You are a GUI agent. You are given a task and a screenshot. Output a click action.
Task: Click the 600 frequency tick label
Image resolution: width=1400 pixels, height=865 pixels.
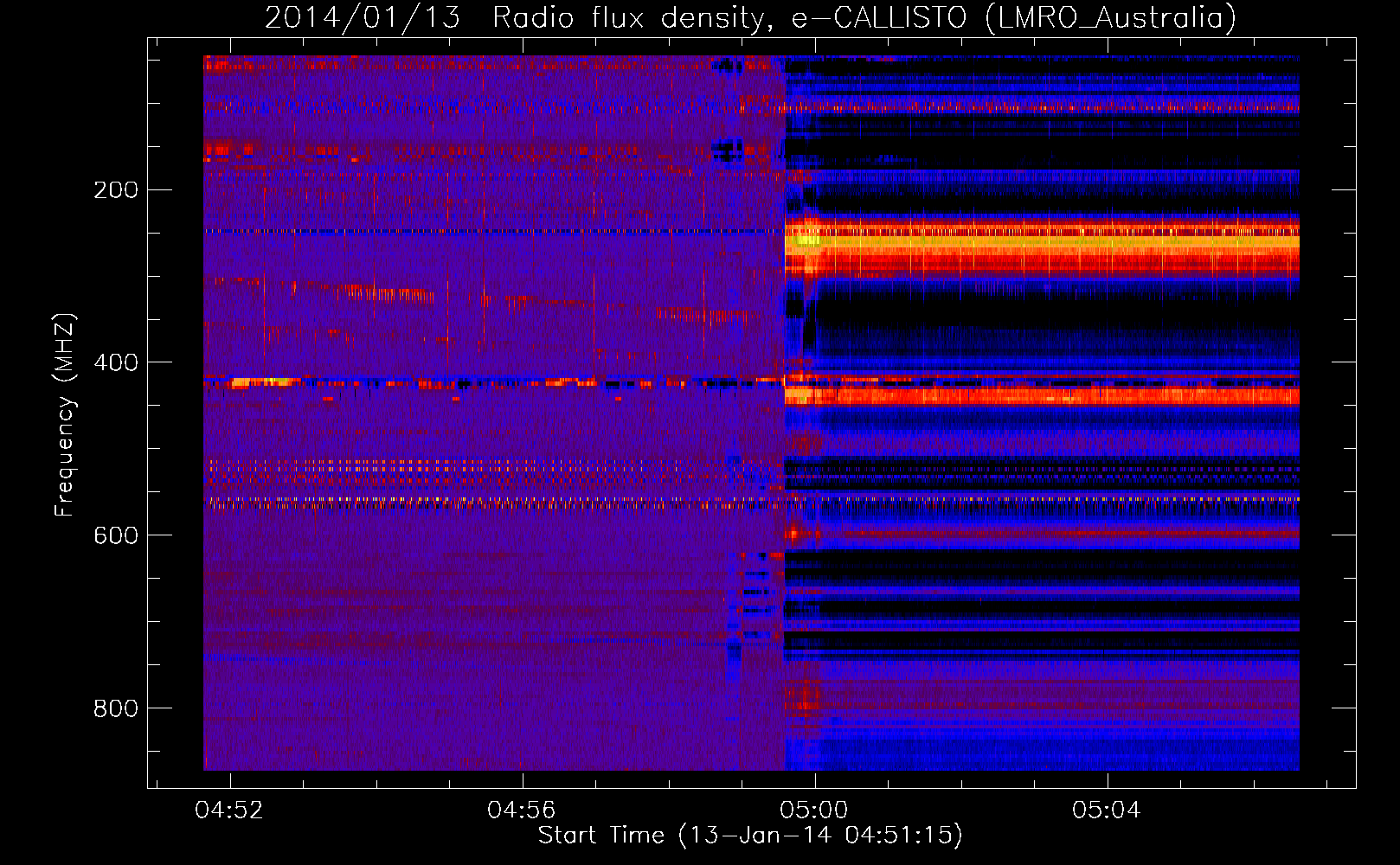click(x=116, y=535)
